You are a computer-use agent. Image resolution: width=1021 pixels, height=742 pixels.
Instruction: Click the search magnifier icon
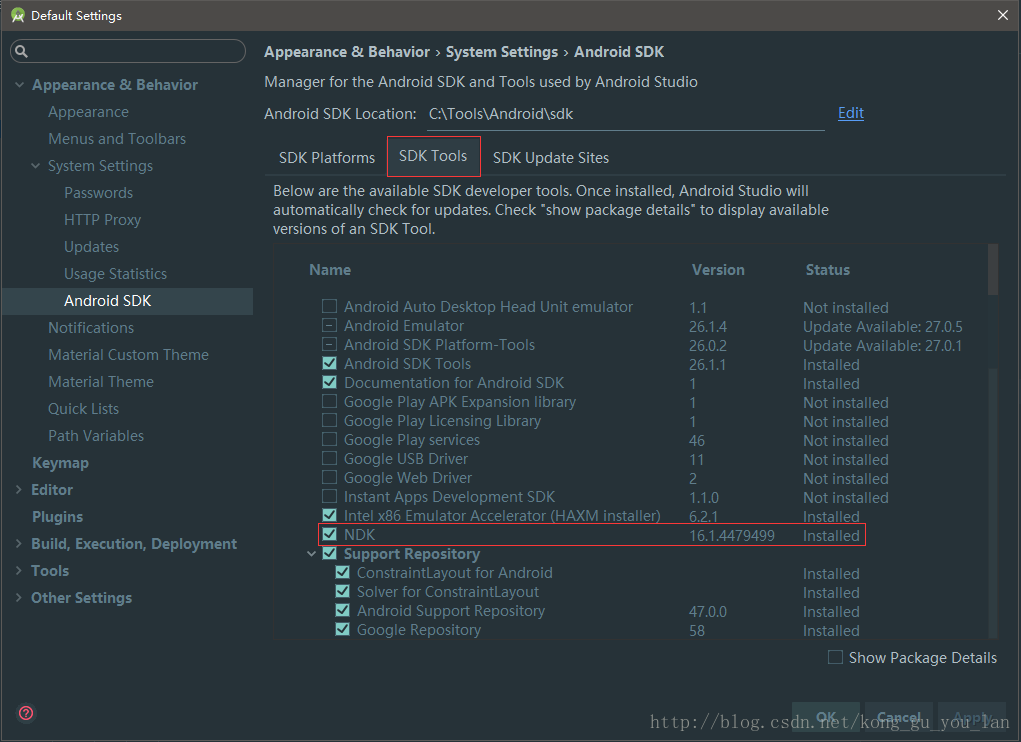(x=21, y=51)
